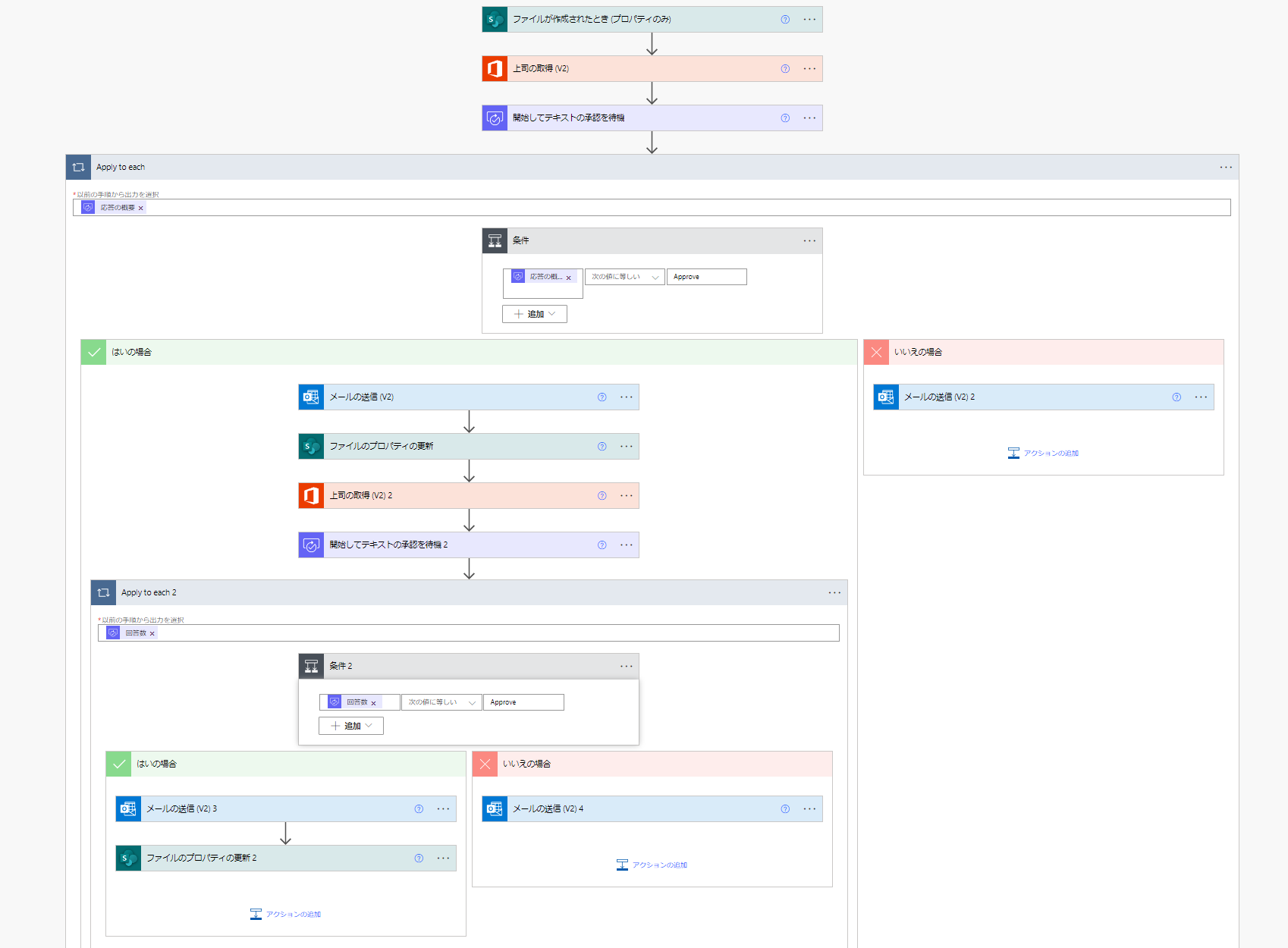Screen dimensions: 1288x948
Task: Open more menu for 上司の取得 (V2) 2
Action: coord(626,496)
